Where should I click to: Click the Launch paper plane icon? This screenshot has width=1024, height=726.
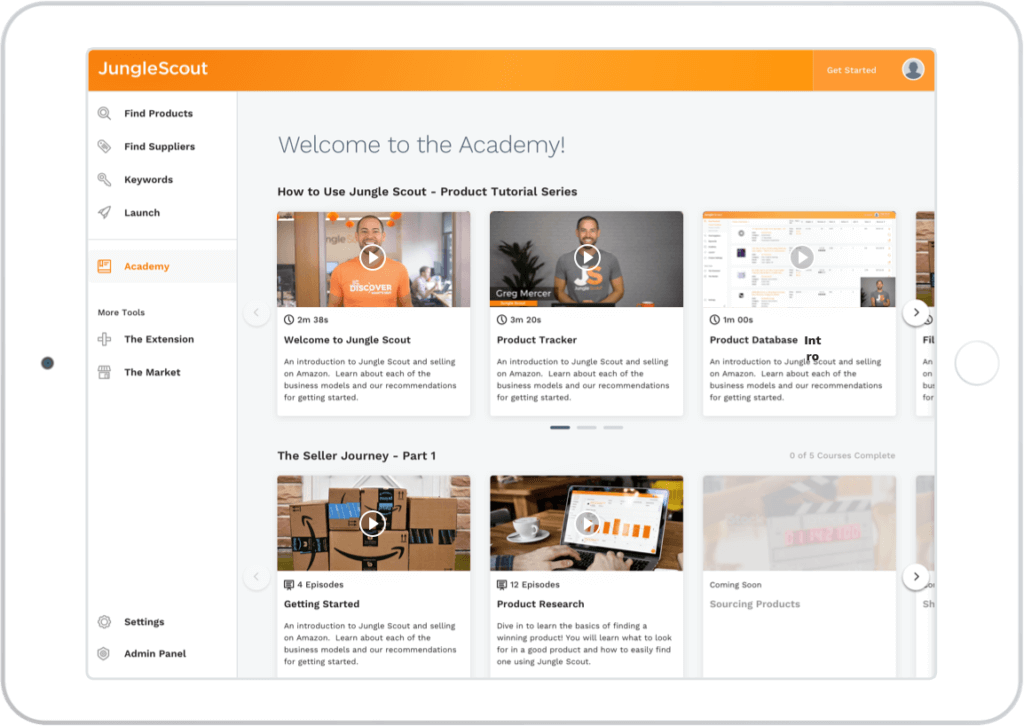click(x=104, y=213)
